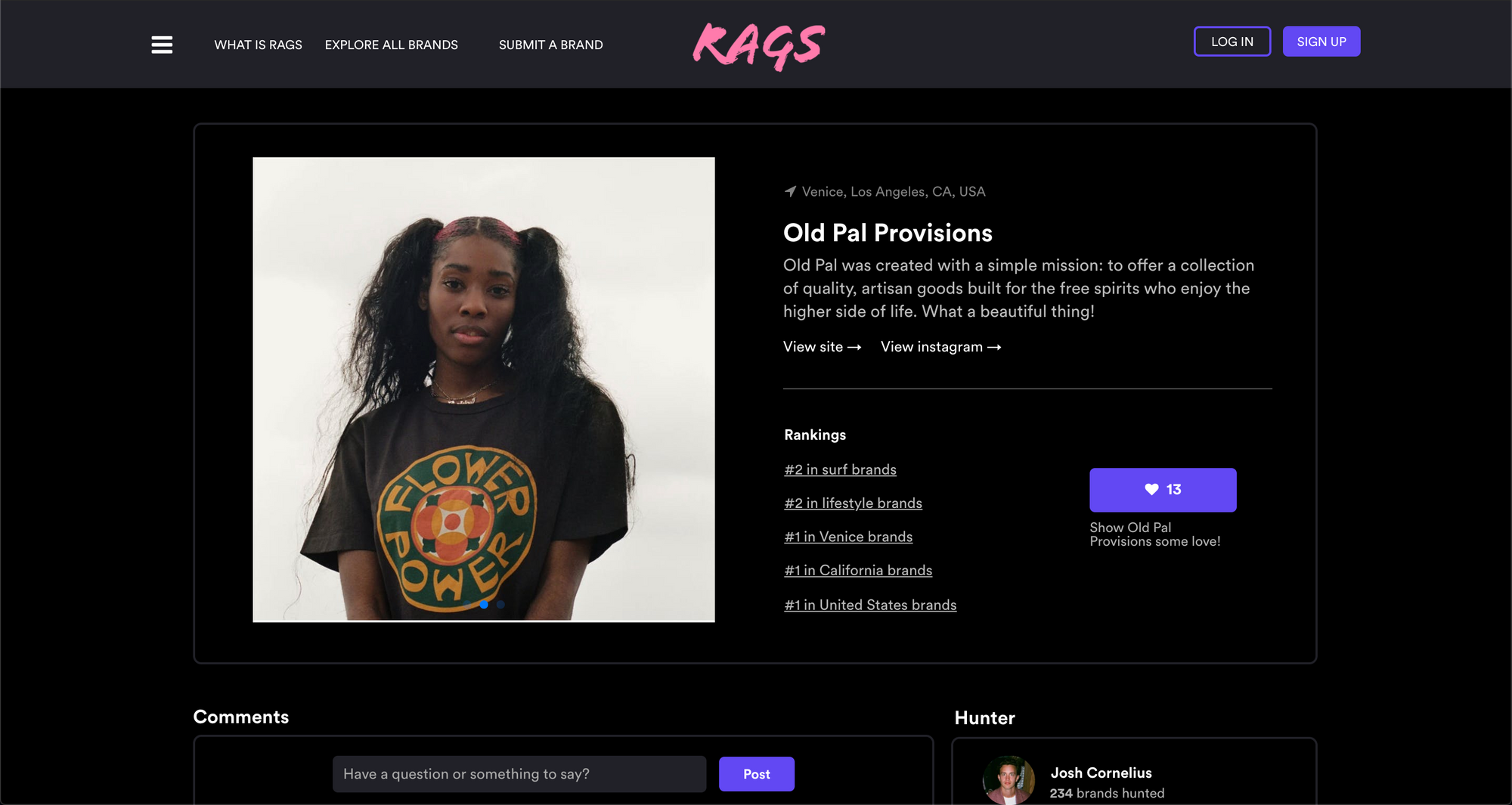Follow the View instagram link
The image size is (1512, 805).
pyautogui.click(x=941, y=347)
